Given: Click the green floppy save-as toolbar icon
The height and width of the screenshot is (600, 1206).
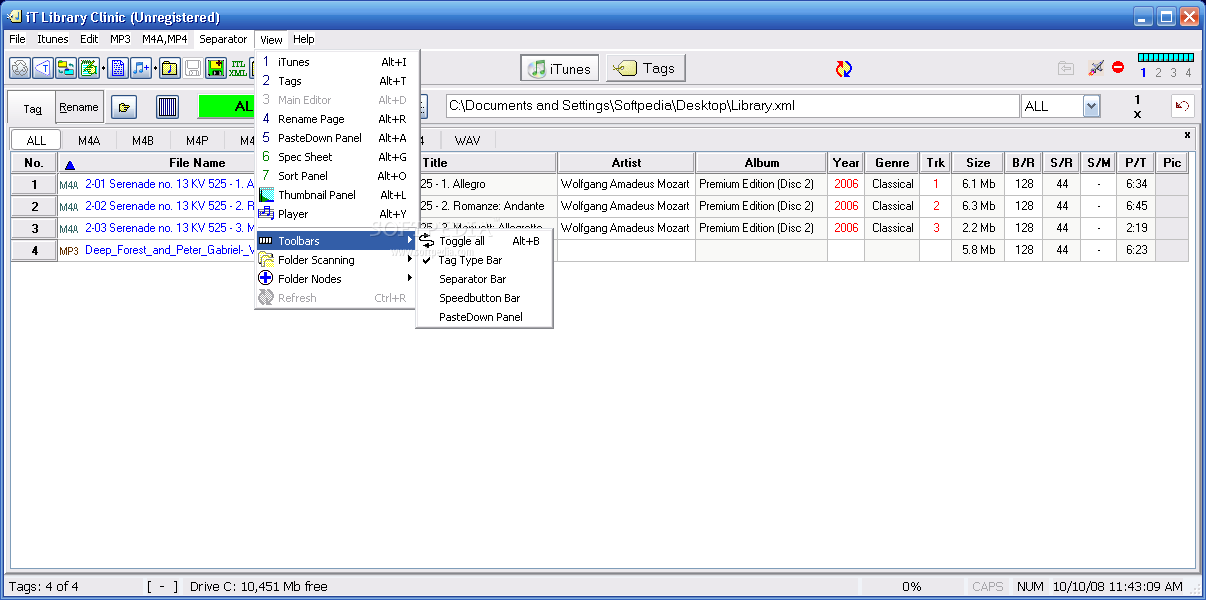Looking at the screenshot, I should coord(216,68).
